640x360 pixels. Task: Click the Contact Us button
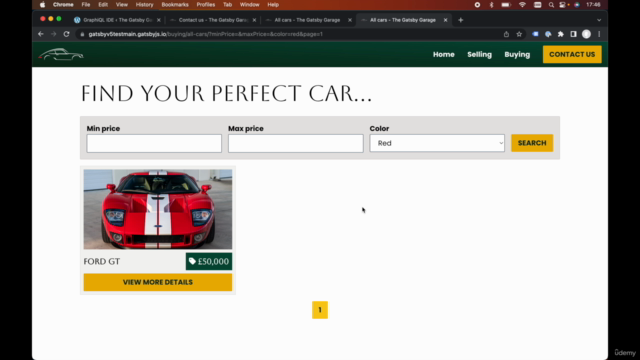(572, 54)
